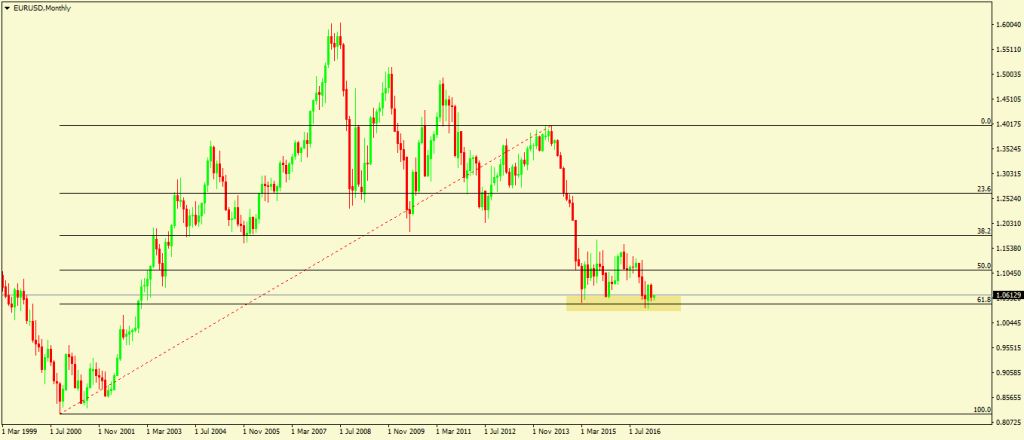Click the 1.00445 price axis label
The width and height of the screenshot is (1024, 440).
[x=1007, y=323]
